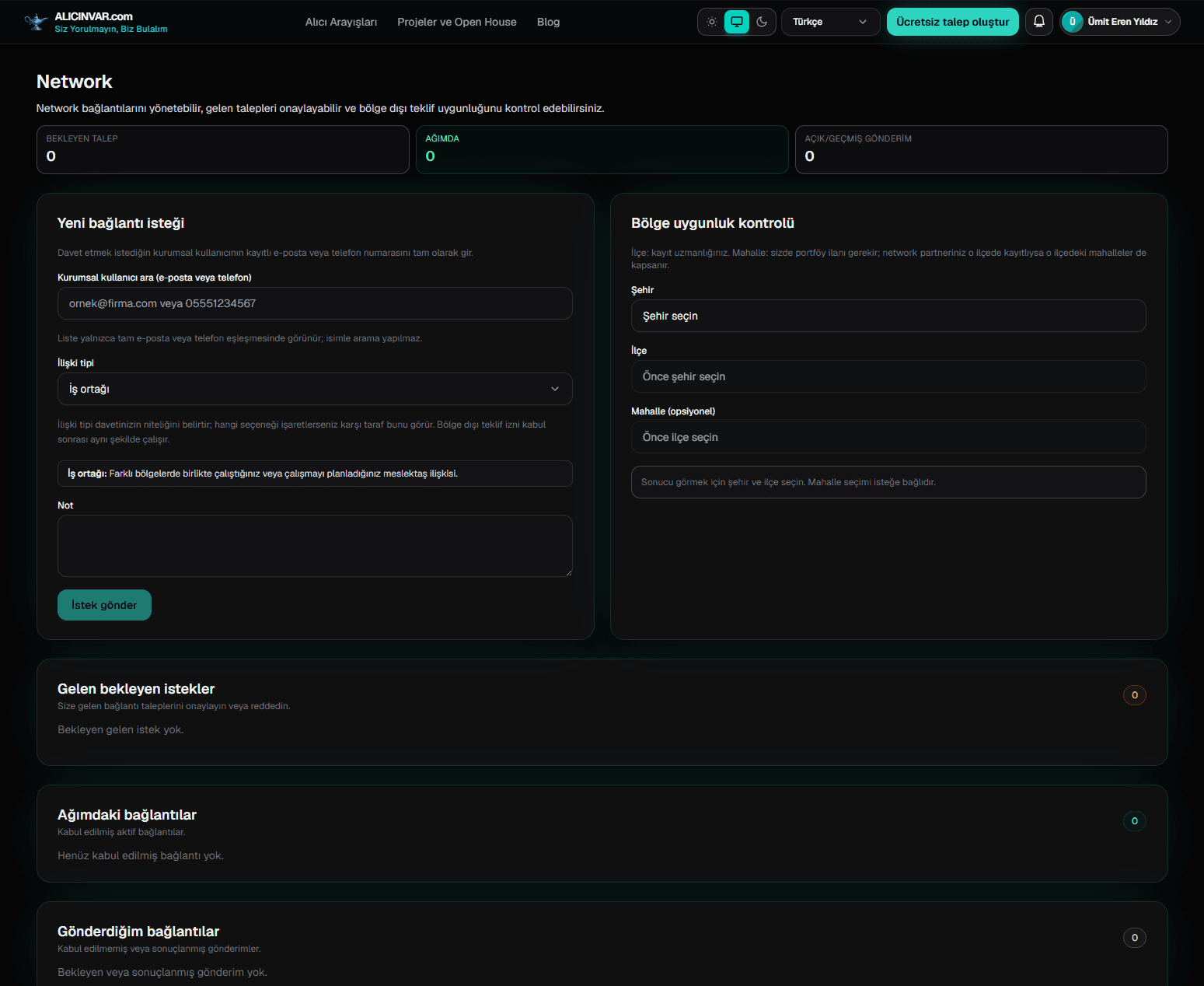
Task: Click 'Sonucu görmek için şehir' info box
Action: pos(888,482)
